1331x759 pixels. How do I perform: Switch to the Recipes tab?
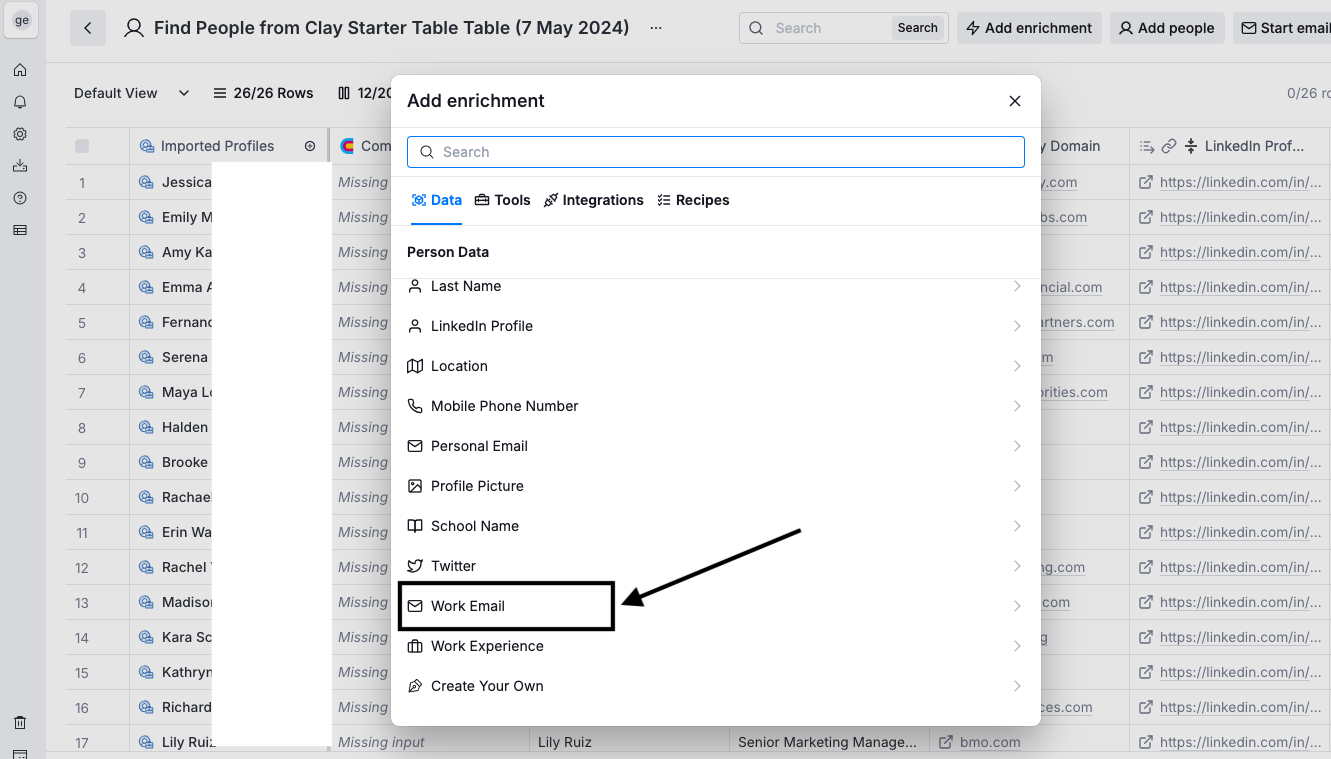pyautogui.click(x=693, y=200)
